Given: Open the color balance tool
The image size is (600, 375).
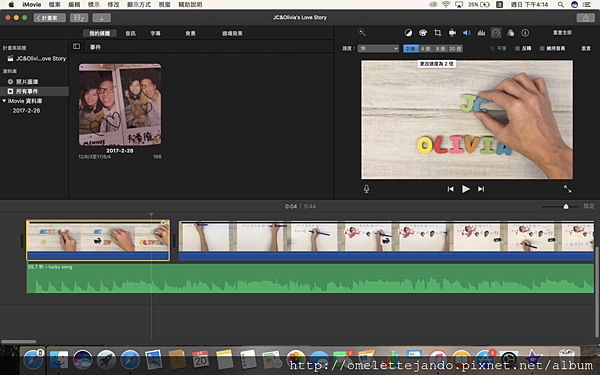Looking at the screenshot, I should [x=408, y=33].
